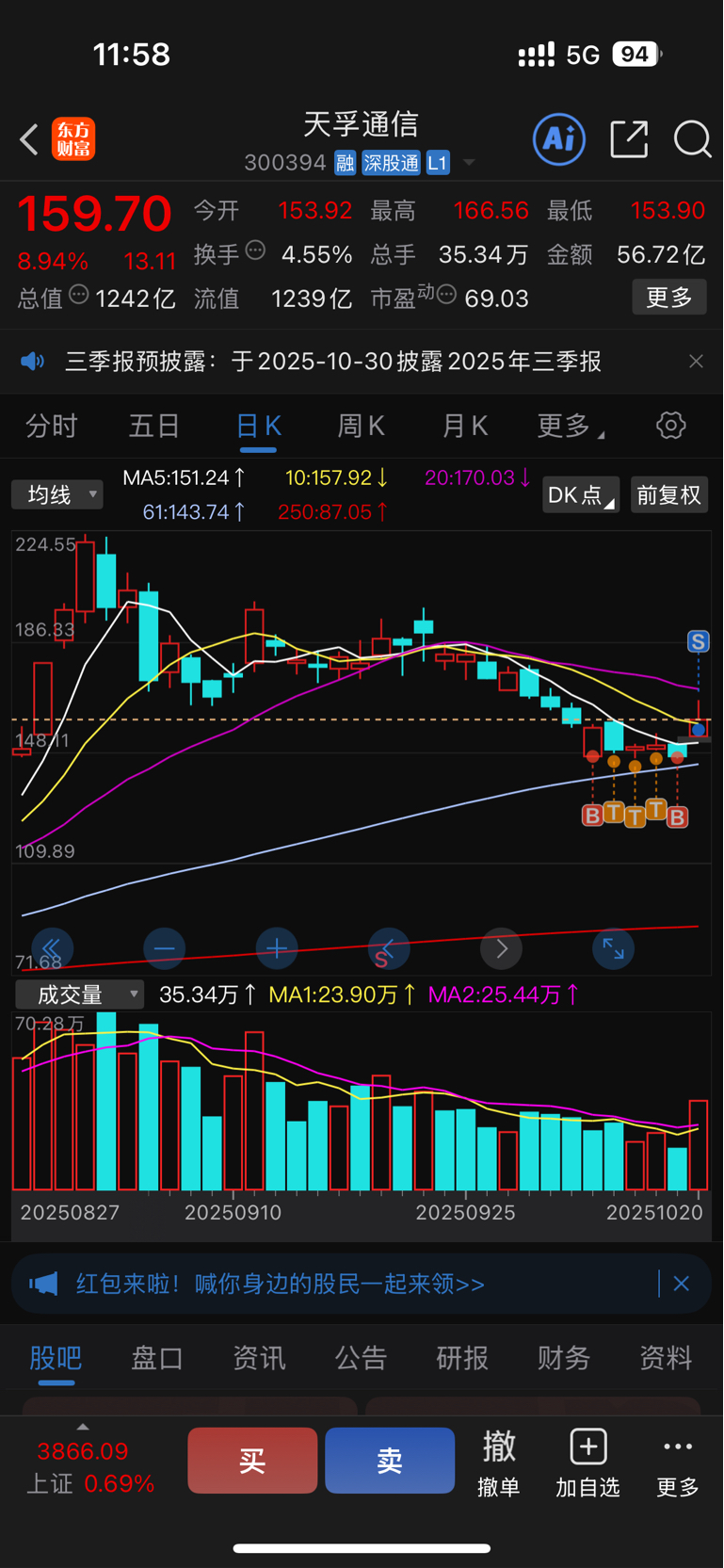724x1568 pixels.
Task: Tap the MA2:25.44万 volume value
Action: click(x=504, y=994)
